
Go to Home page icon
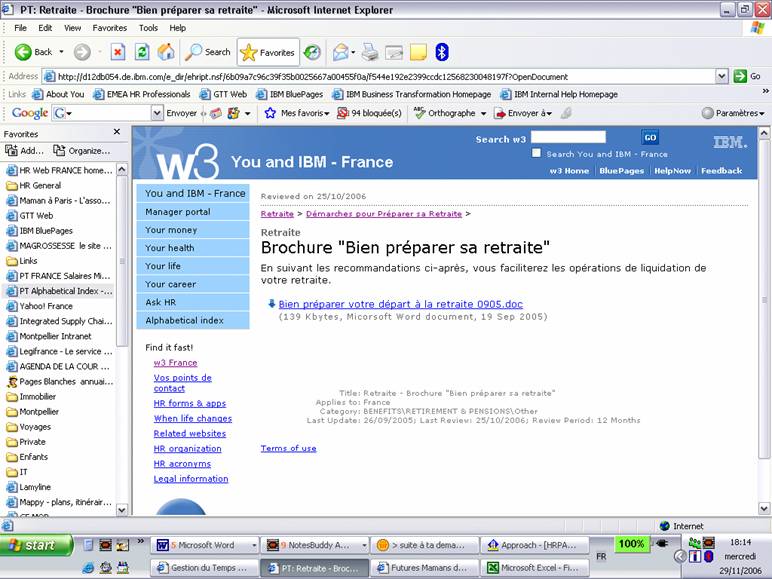(x=166, y=52)
